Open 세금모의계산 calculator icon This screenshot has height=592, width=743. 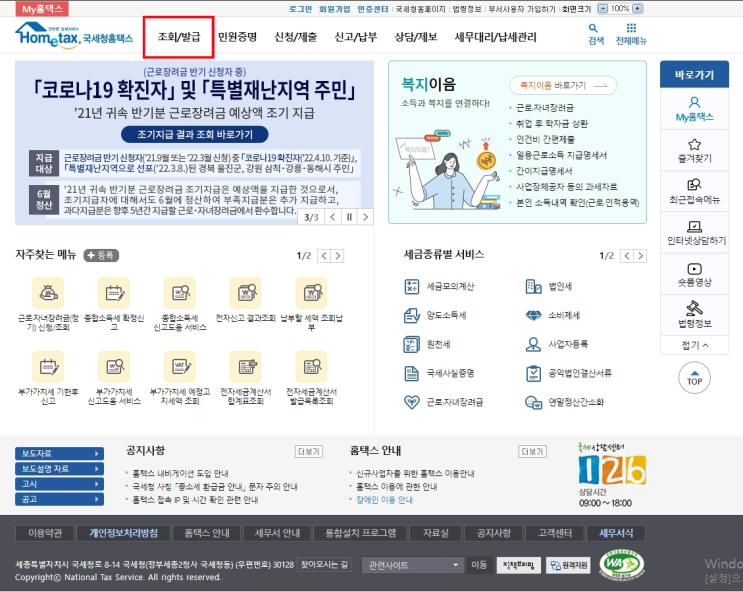point(412,286)
